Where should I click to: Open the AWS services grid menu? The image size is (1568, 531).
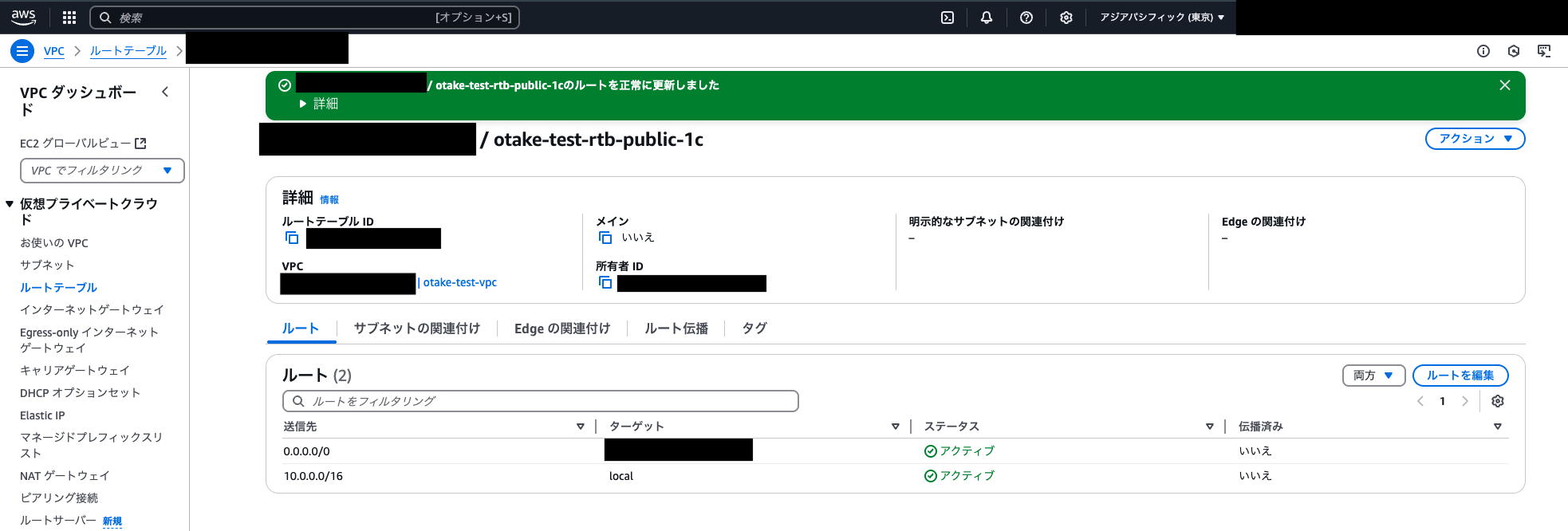point(69,18)
